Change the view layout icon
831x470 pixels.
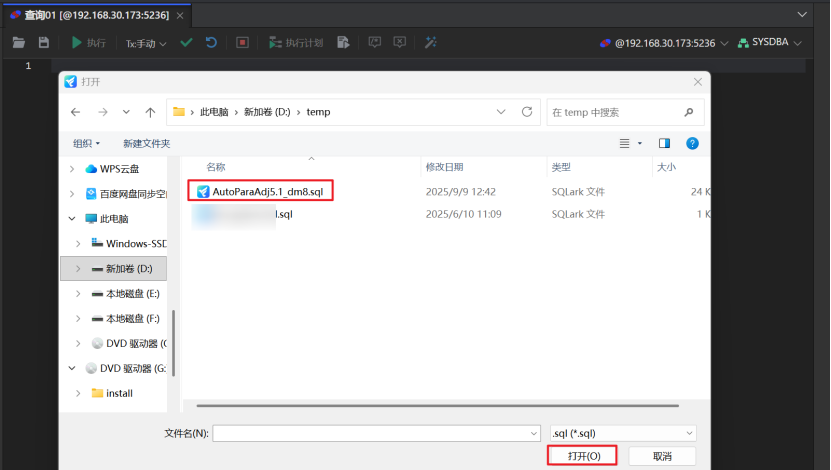[625, 144]
